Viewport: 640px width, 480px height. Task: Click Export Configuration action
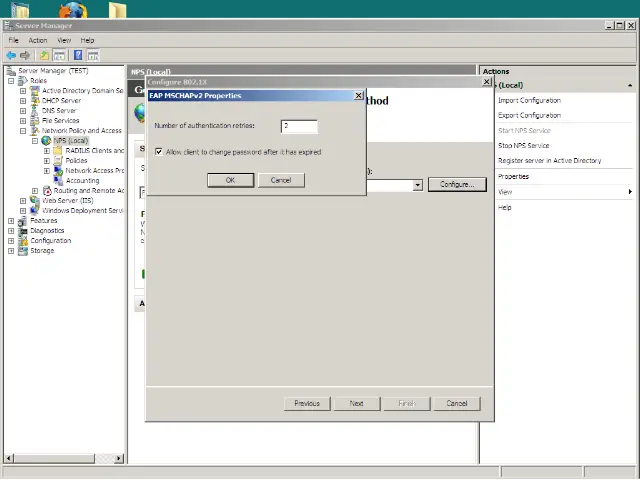529,116
